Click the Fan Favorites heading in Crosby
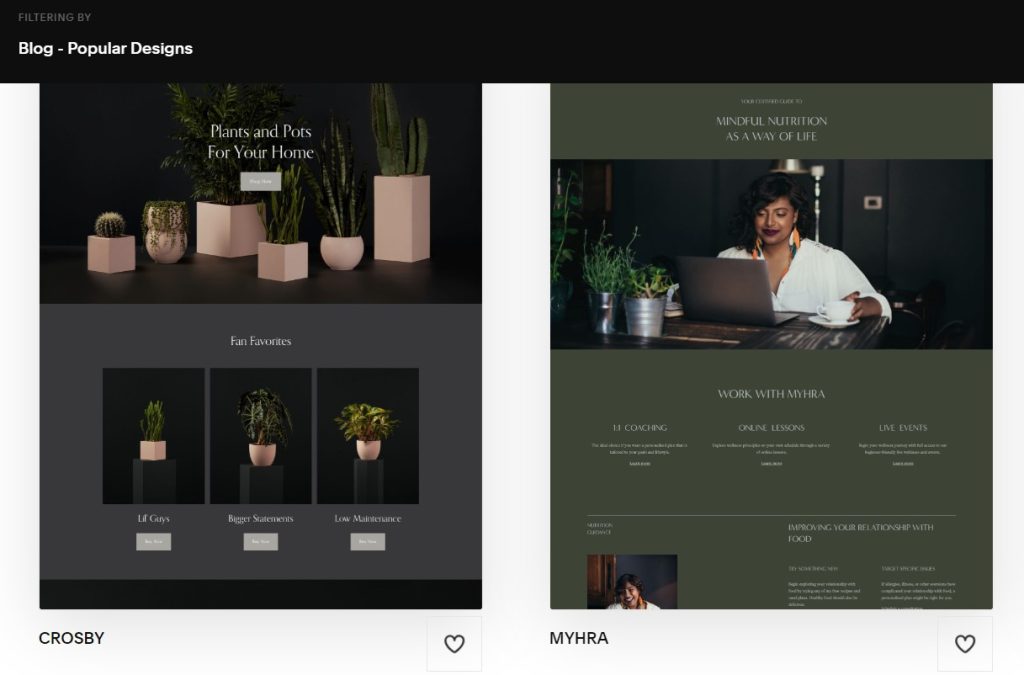 260,341
